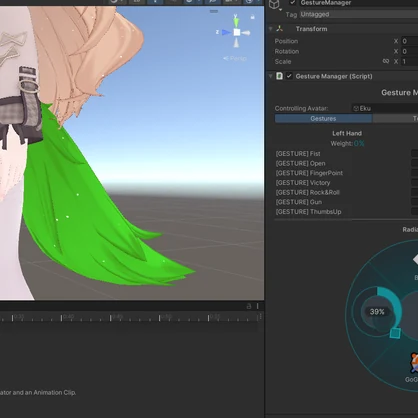The width and height of the screenshot is (418, 418).
Task: Click the Animation Clip hint text
Action: click(38, 393)
